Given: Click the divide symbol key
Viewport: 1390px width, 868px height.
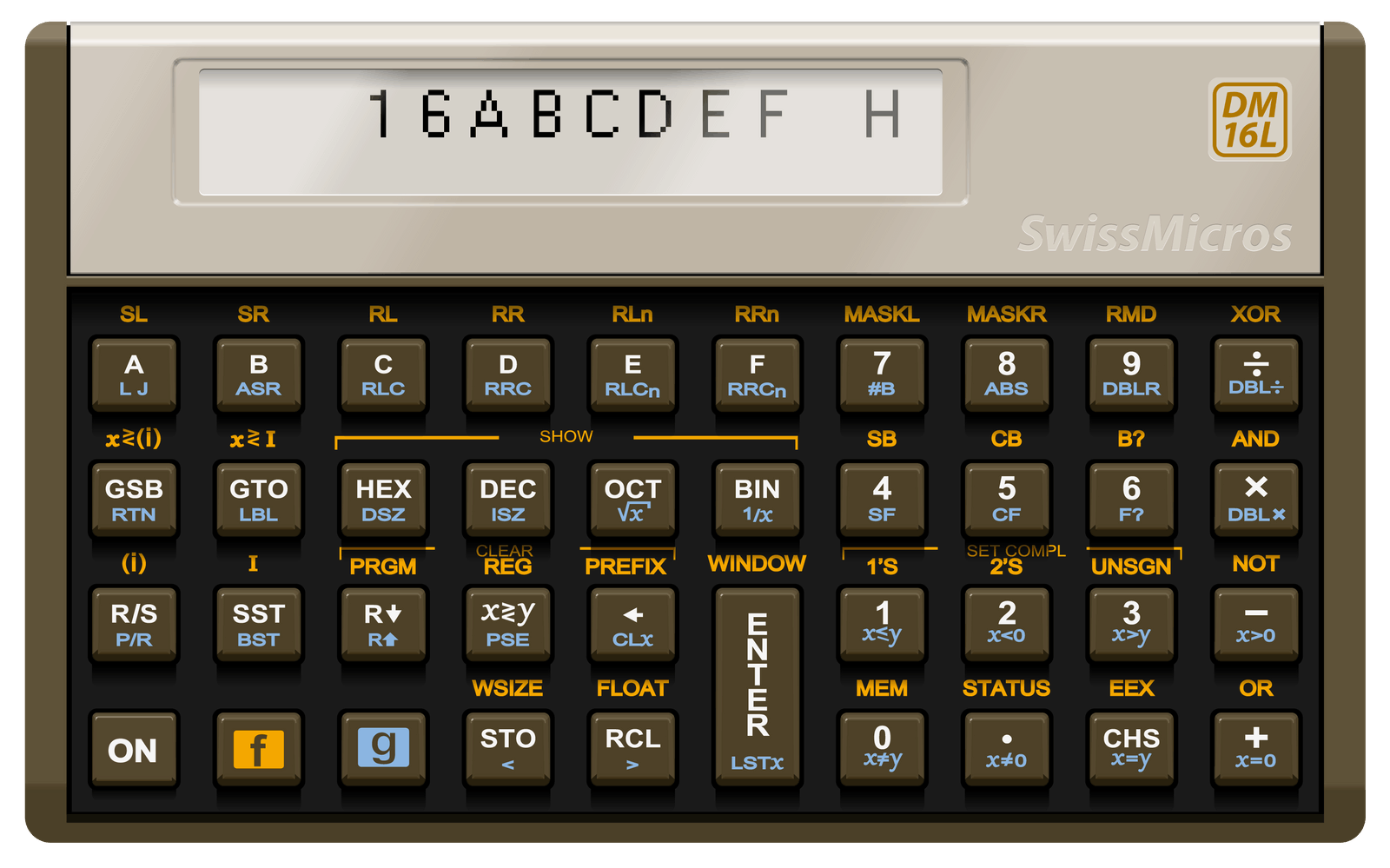Looking at the screenshot, I should pos(1255,374).
